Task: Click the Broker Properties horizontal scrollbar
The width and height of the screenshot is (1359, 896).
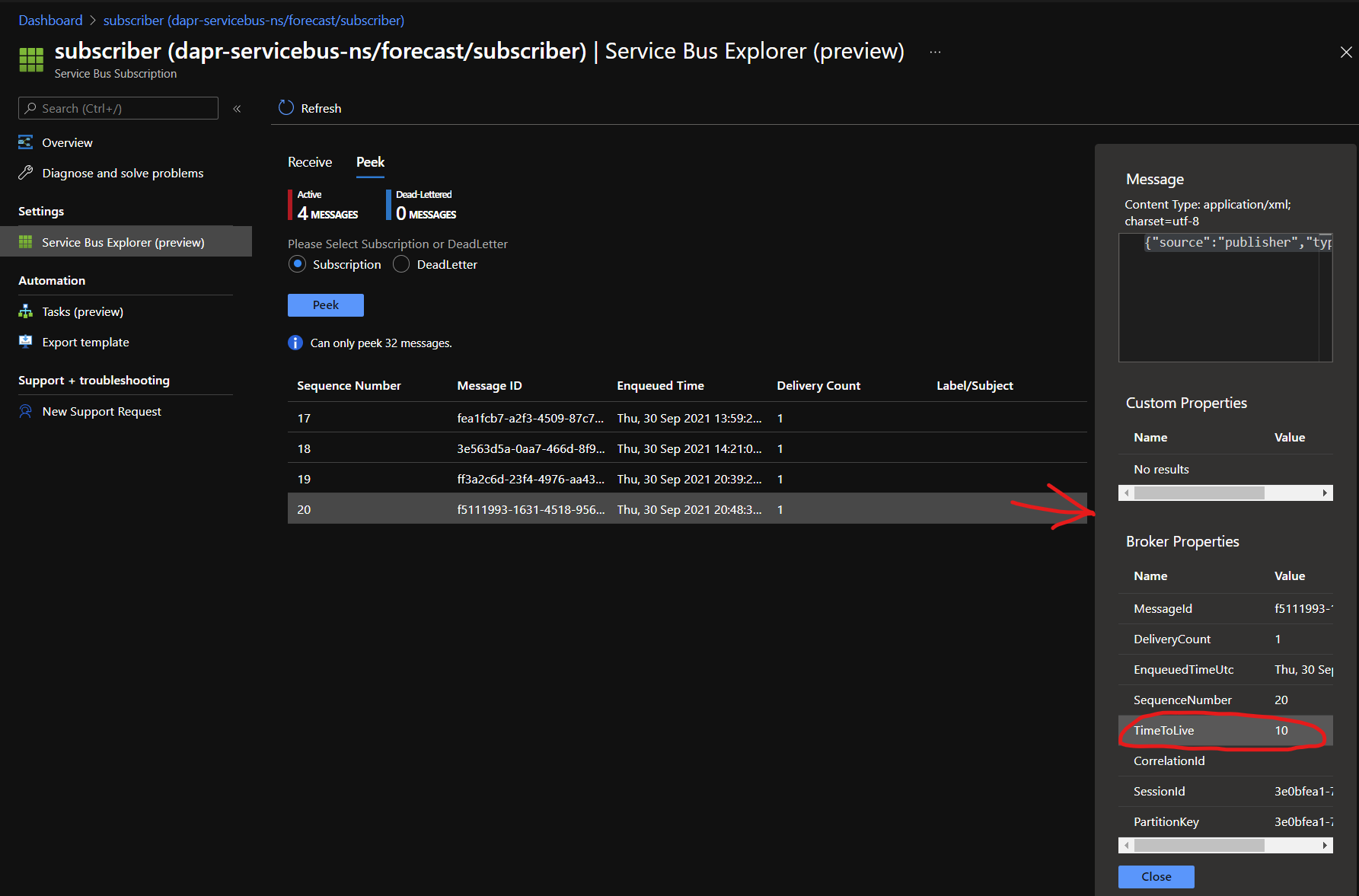Action: [1199, 846]
